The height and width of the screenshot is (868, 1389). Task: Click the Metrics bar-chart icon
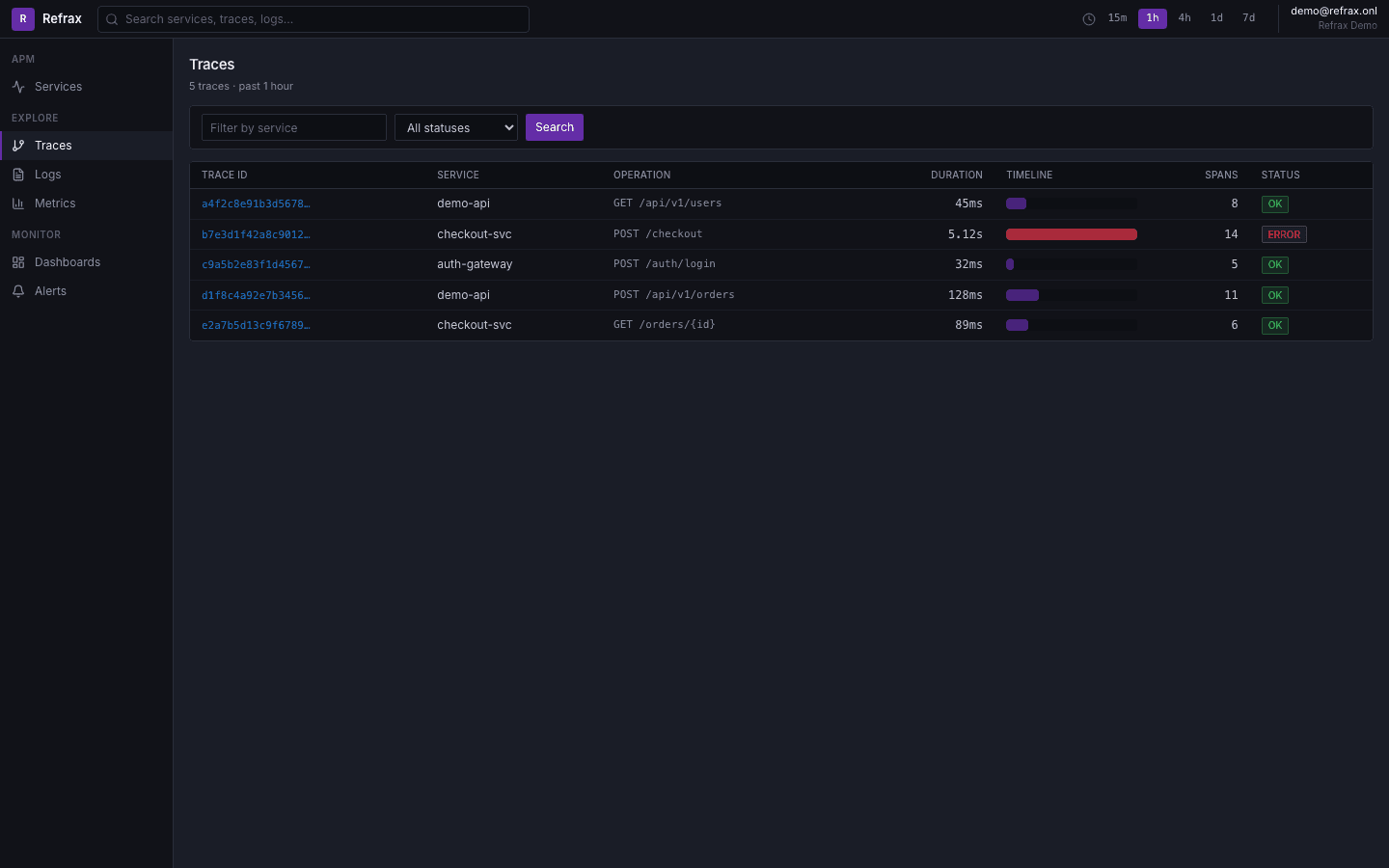[18, 203]
